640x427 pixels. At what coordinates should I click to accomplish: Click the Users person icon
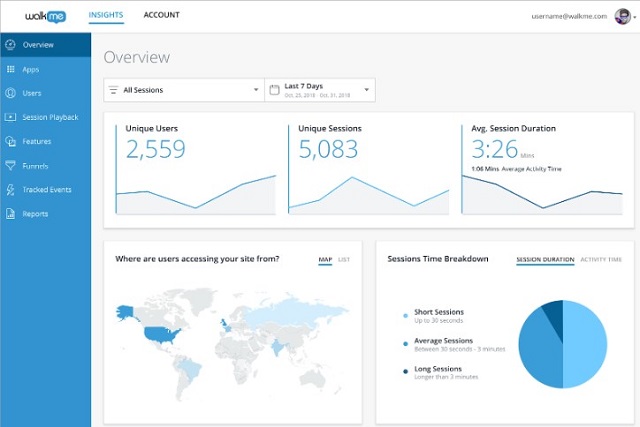11,93
